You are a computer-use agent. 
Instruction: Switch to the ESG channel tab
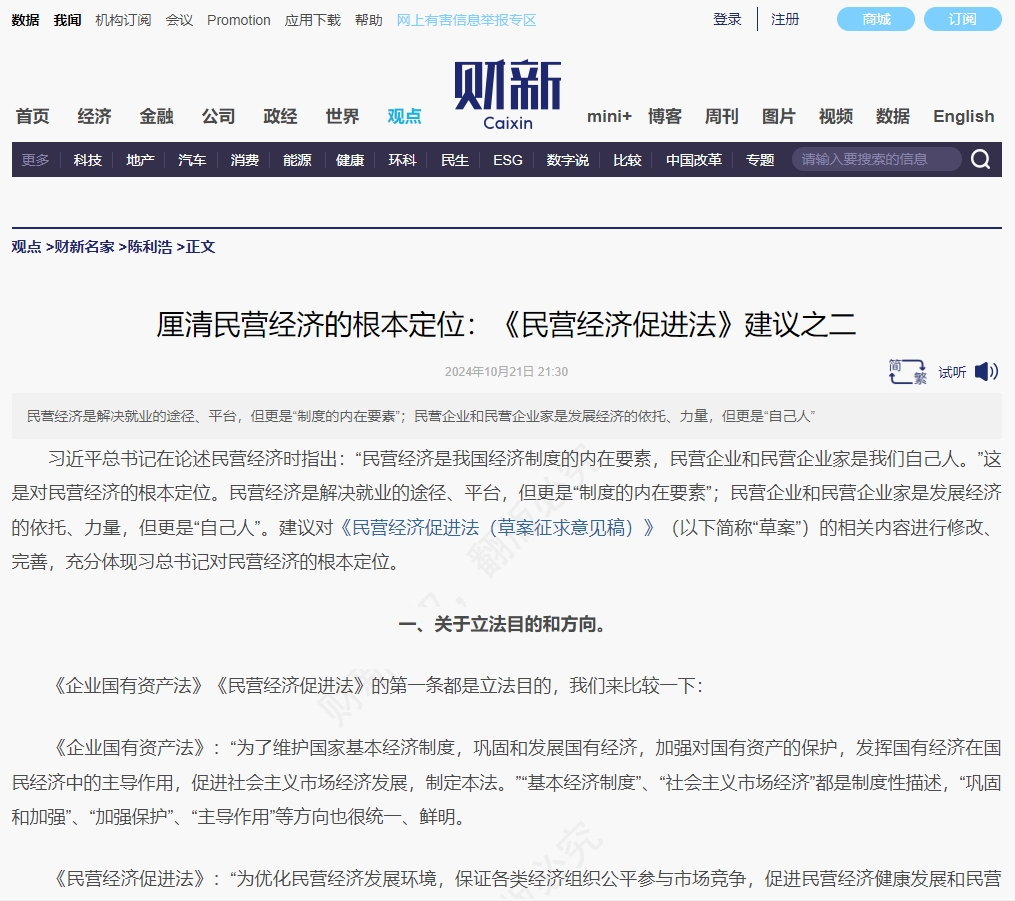coord(507,159)
